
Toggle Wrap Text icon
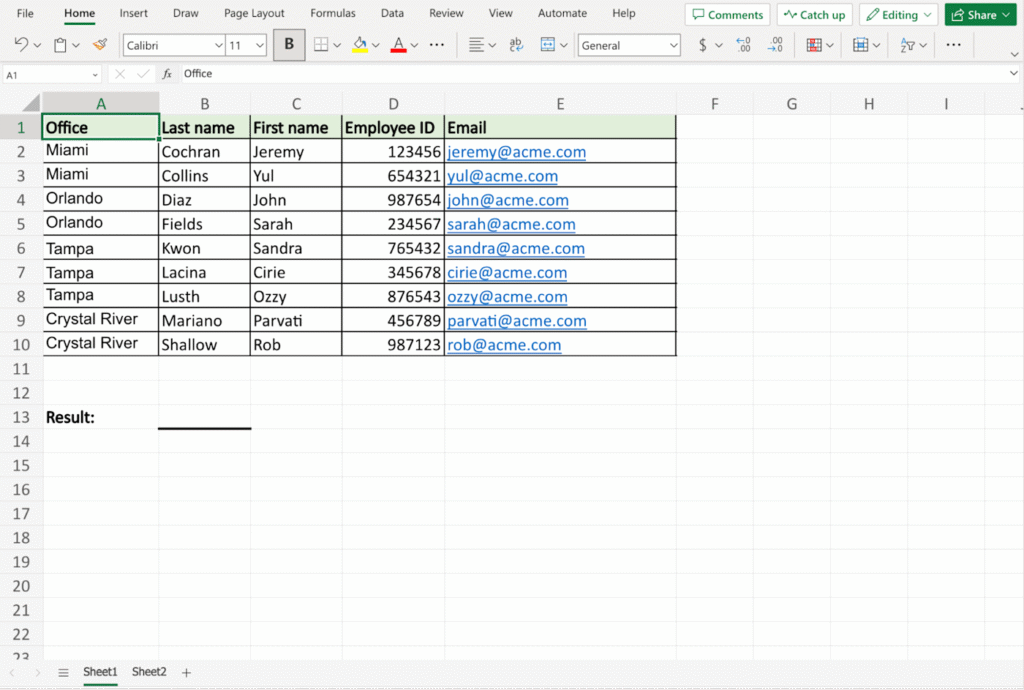(x=516, y=44)
